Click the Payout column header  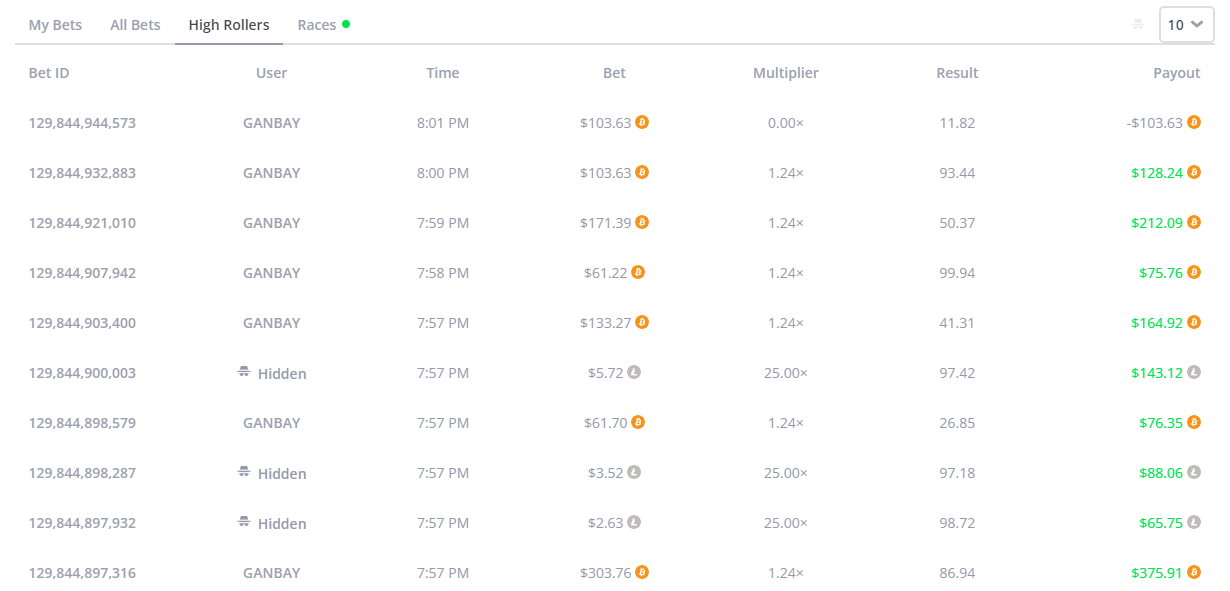pos(1177,73)
